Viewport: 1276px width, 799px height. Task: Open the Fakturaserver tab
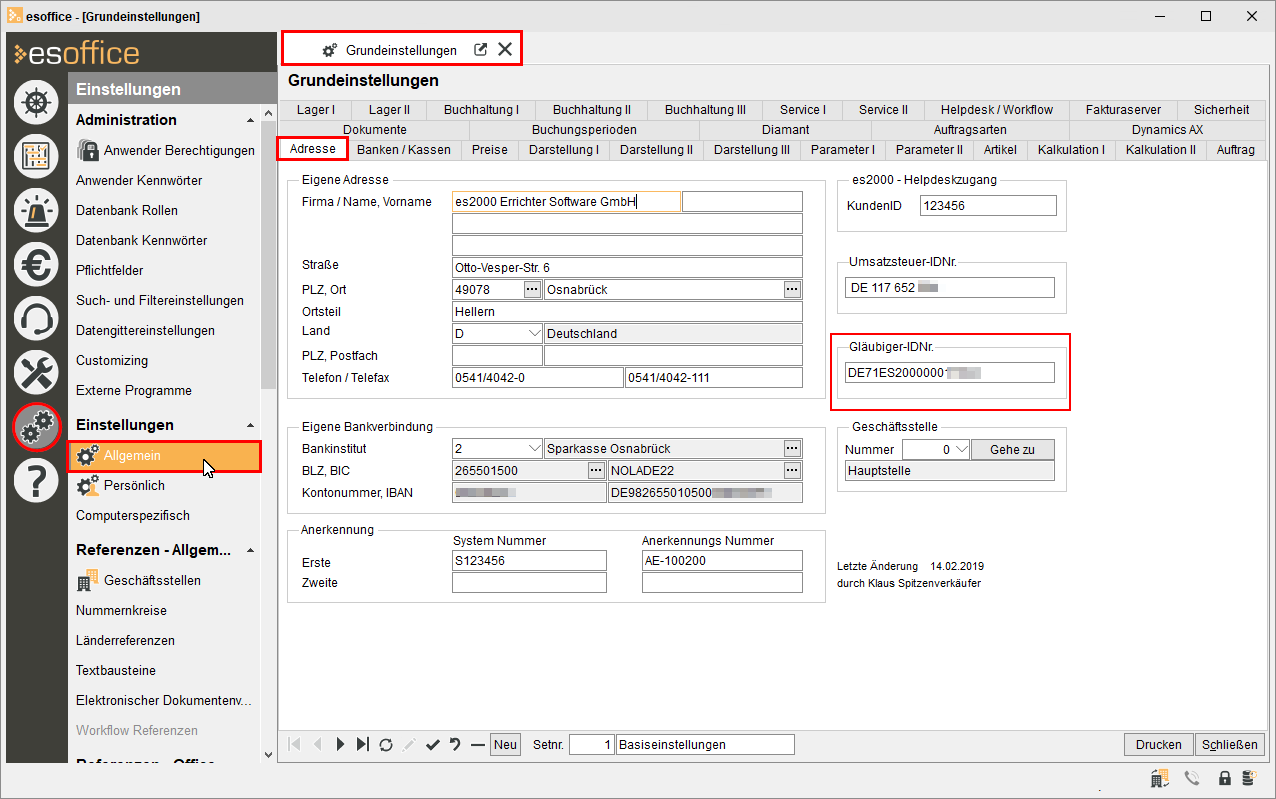coord(1123,110)
